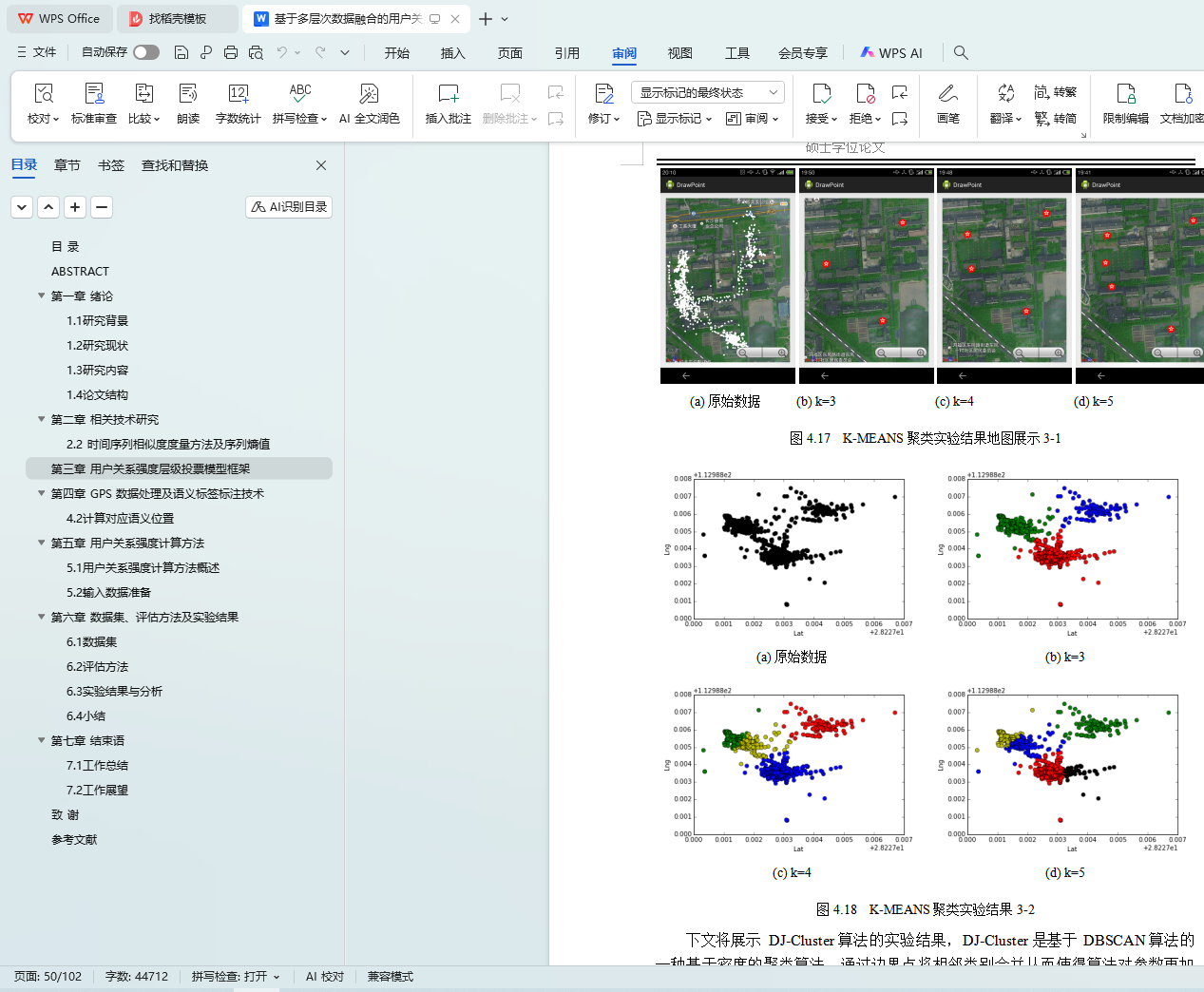The image size is (1204, 992).
Task: Close the navigation sidebar panel
Action: (x=321, y=165)
